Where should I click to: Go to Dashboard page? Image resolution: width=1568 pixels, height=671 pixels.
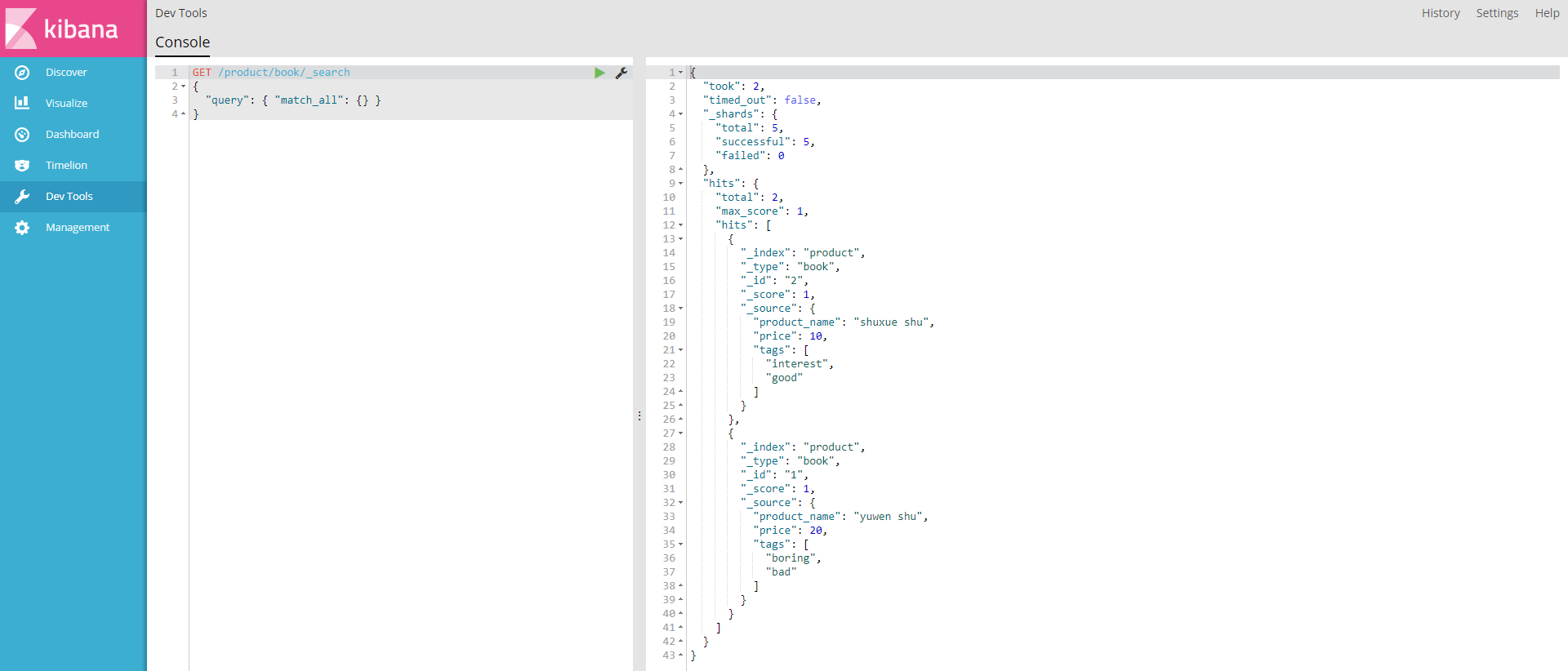click(x=72, y=135)
